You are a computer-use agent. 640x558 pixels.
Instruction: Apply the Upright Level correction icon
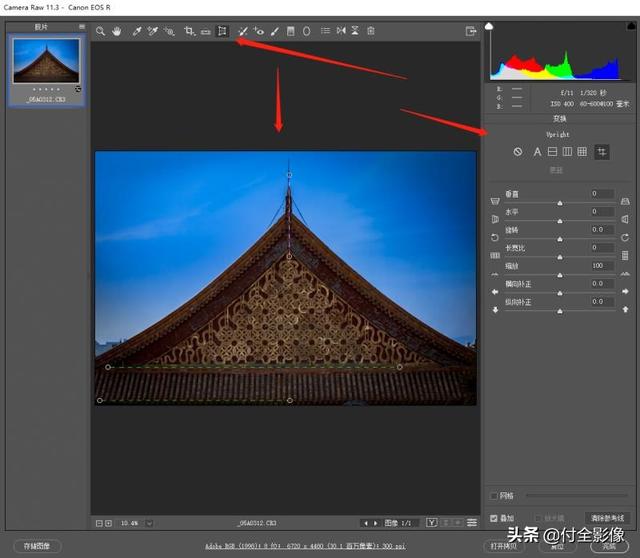[x=551, y=152]
